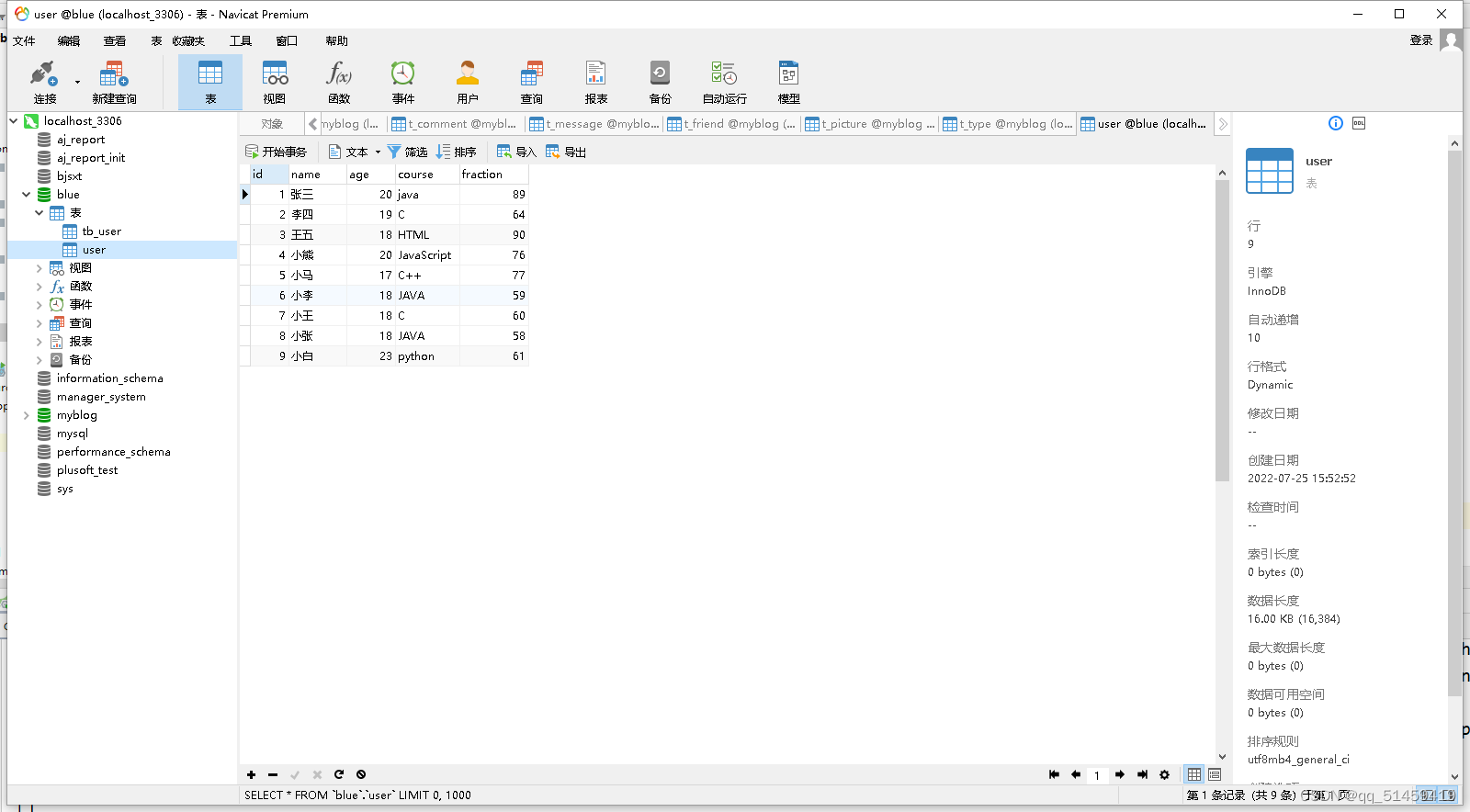
Task: Open the 备份 (Backup) toolbar item
Action: click(661, 82)
